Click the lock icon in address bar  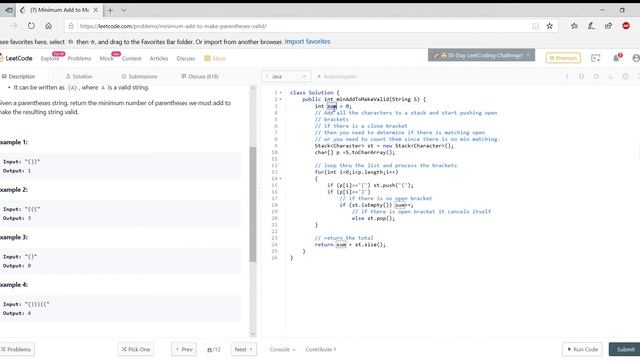[x=71, y=26]
